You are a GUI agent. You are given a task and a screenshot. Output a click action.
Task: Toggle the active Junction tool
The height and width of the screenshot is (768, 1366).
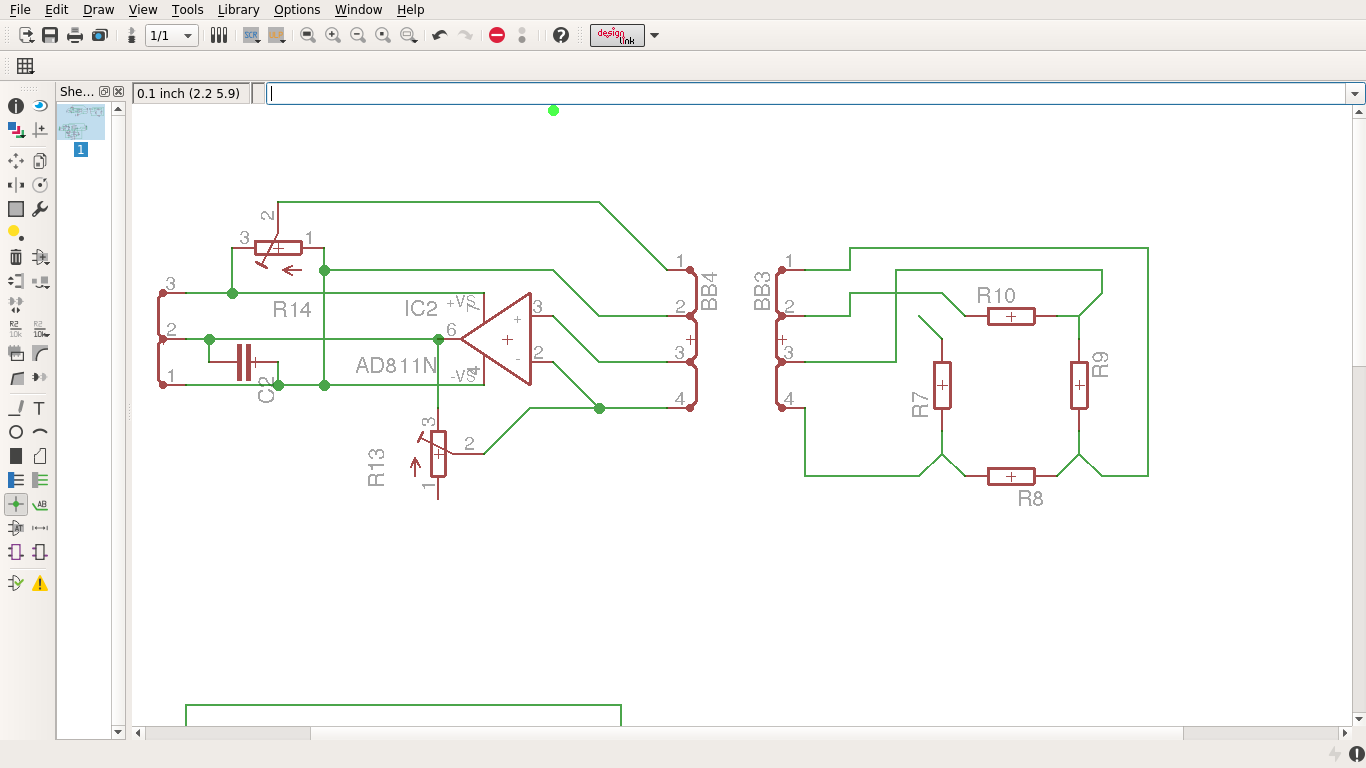[x=16, y=504]
